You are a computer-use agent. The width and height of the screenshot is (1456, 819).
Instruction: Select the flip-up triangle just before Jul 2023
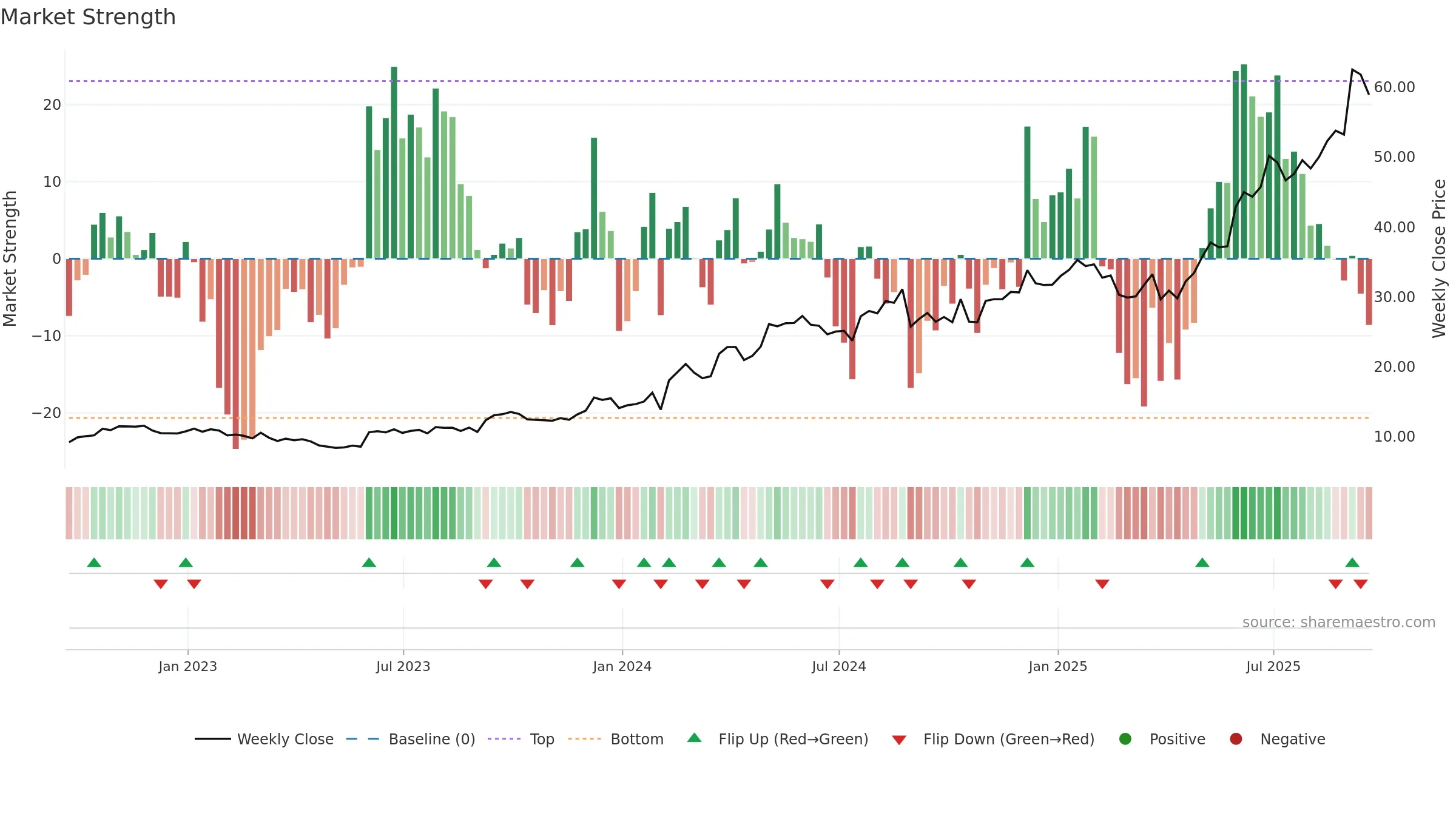tap(369, 562)
